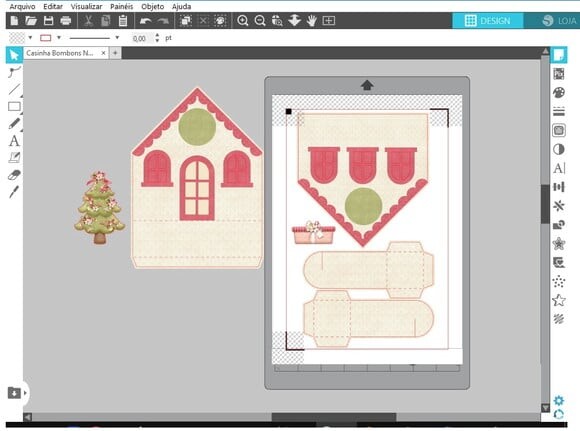Select the Text tool
The height and width of the screenshot is (431, 580).
point(14,141)
